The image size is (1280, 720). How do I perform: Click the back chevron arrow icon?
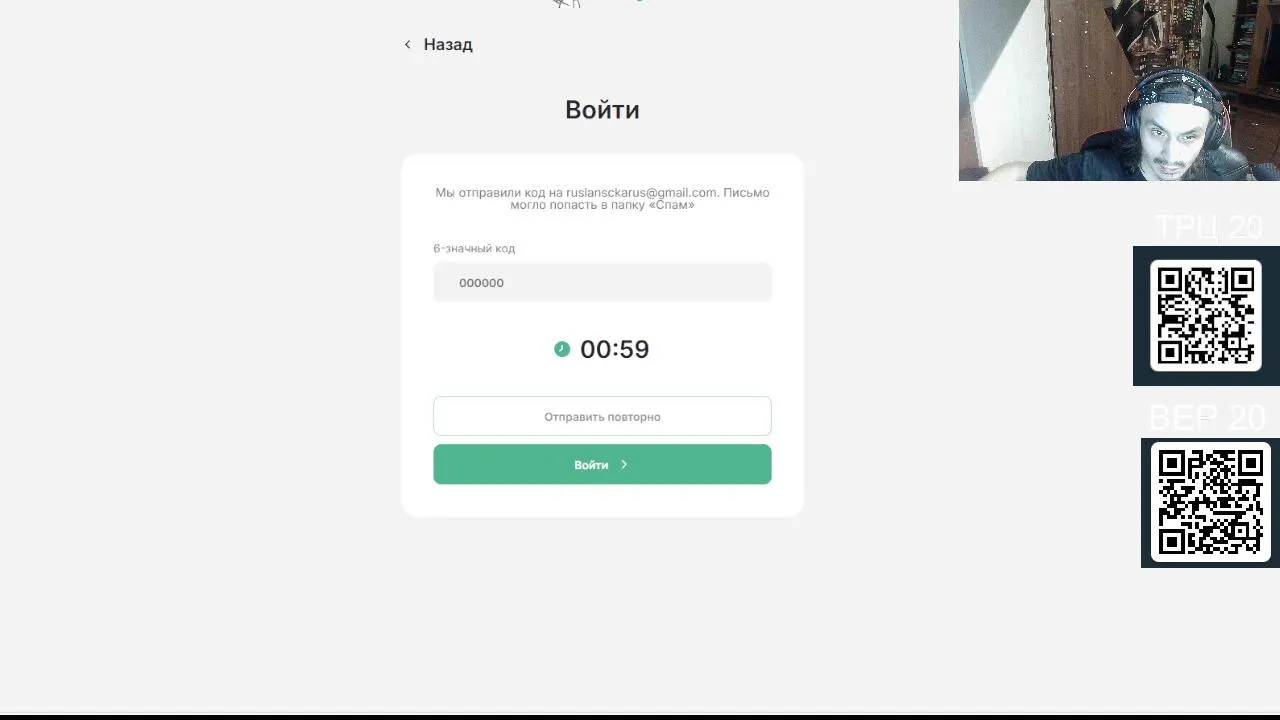(407, 44)
